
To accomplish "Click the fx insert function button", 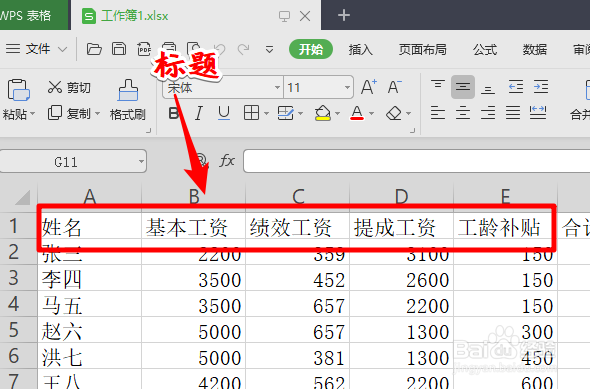I will [x=227, y=161].
